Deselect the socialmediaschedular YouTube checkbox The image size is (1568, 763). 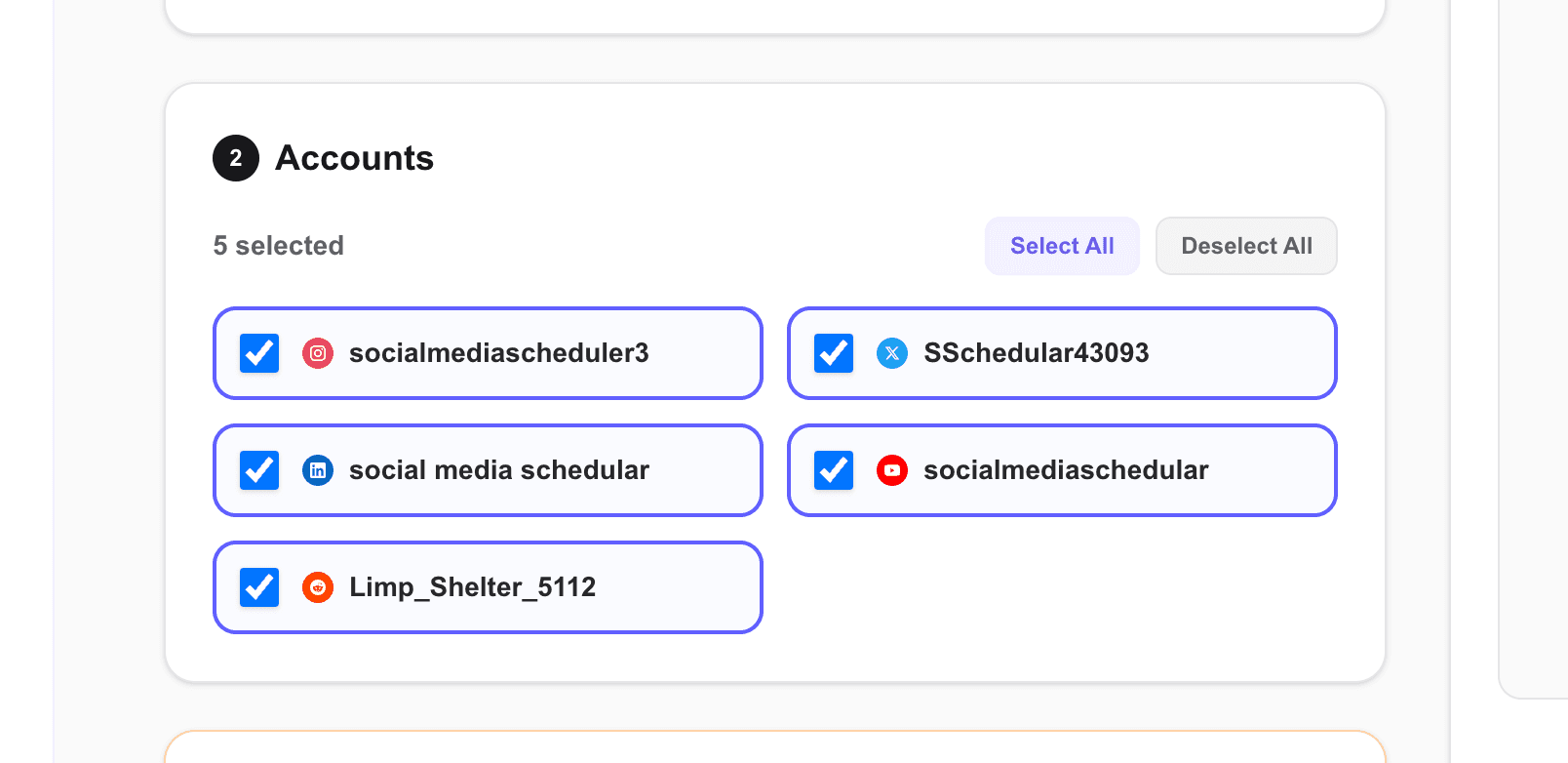(834, 470)
